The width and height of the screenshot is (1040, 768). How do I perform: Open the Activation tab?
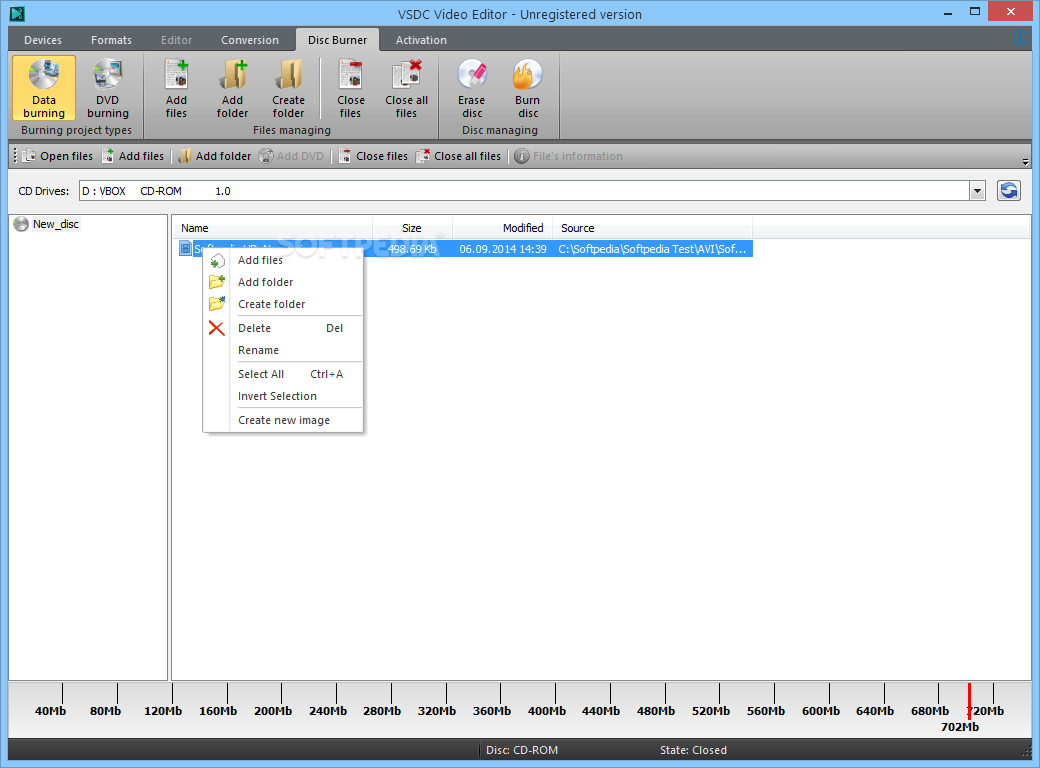click(x=421, y=40)
